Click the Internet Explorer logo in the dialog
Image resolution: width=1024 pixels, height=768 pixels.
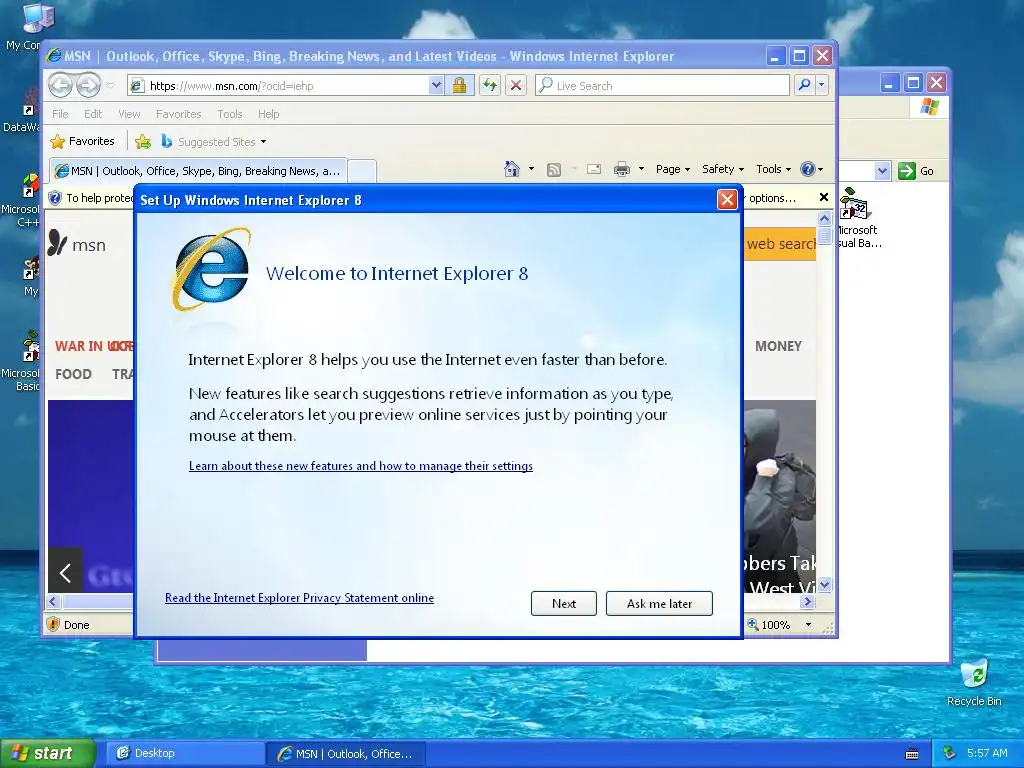coord(211,270)
